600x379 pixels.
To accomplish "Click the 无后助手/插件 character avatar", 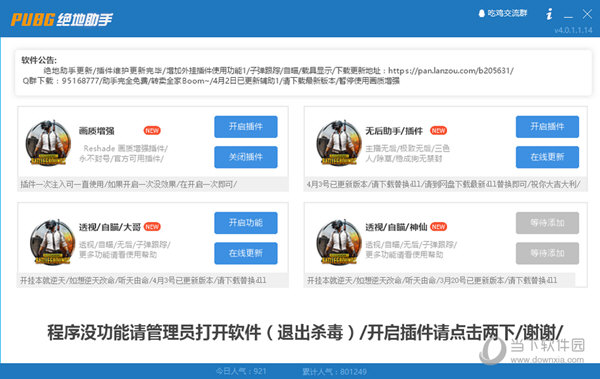I will pyautogui.click(x=339, y=143).
